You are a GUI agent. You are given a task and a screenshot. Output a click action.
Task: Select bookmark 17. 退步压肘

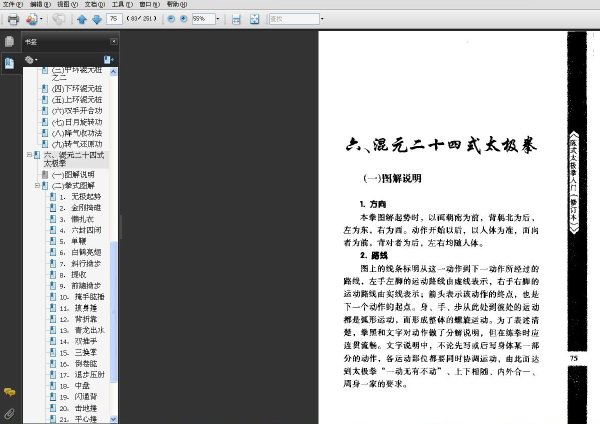82,375
